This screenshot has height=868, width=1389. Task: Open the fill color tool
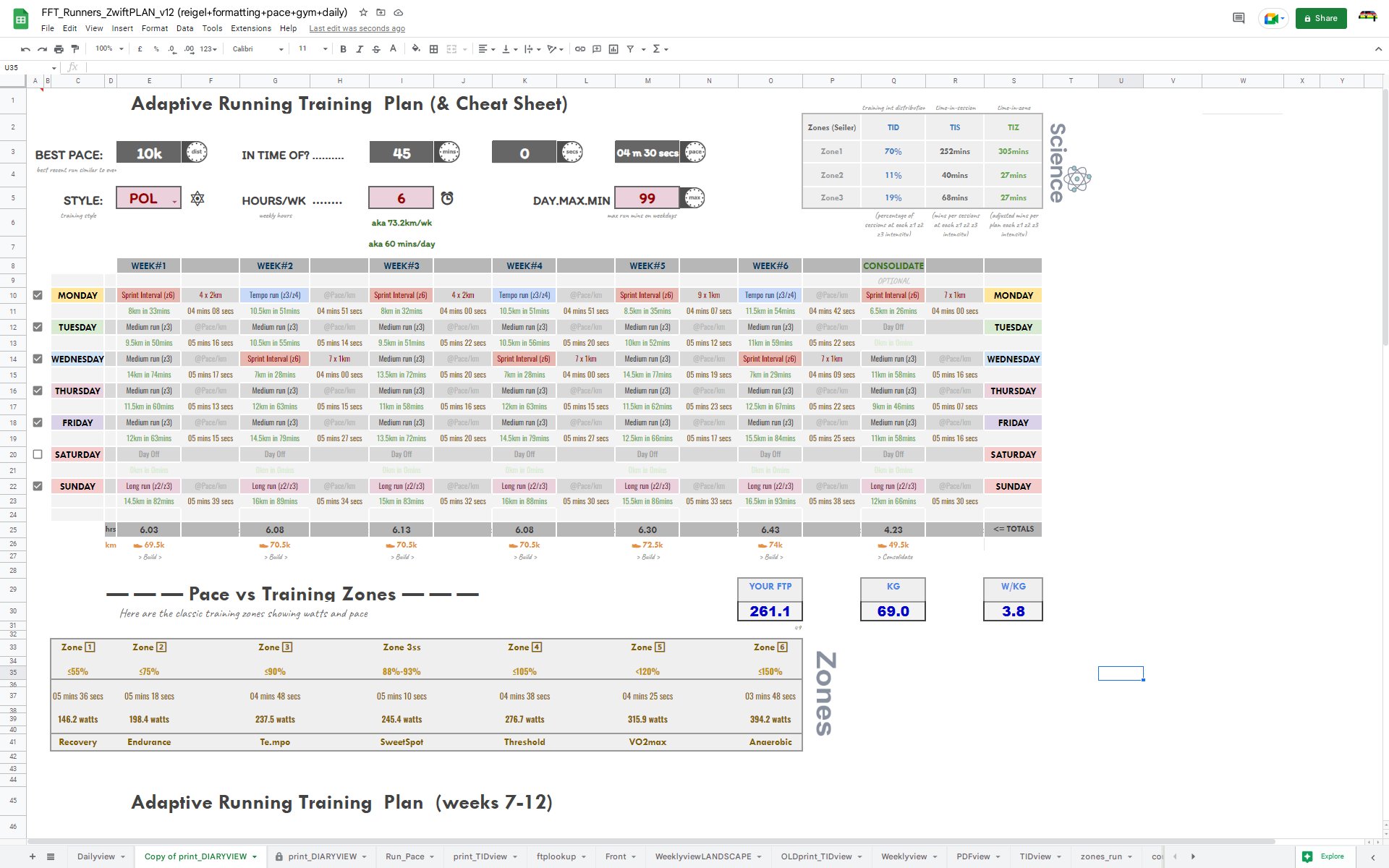pos(416,48)
